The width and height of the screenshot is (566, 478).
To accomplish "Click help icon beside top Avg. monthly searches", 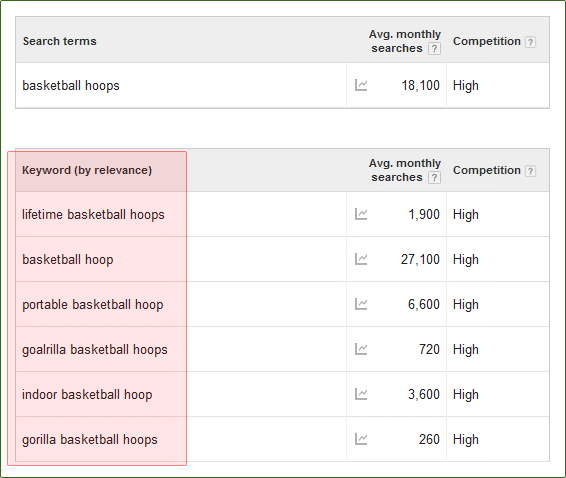I will (x=434, y=48).
